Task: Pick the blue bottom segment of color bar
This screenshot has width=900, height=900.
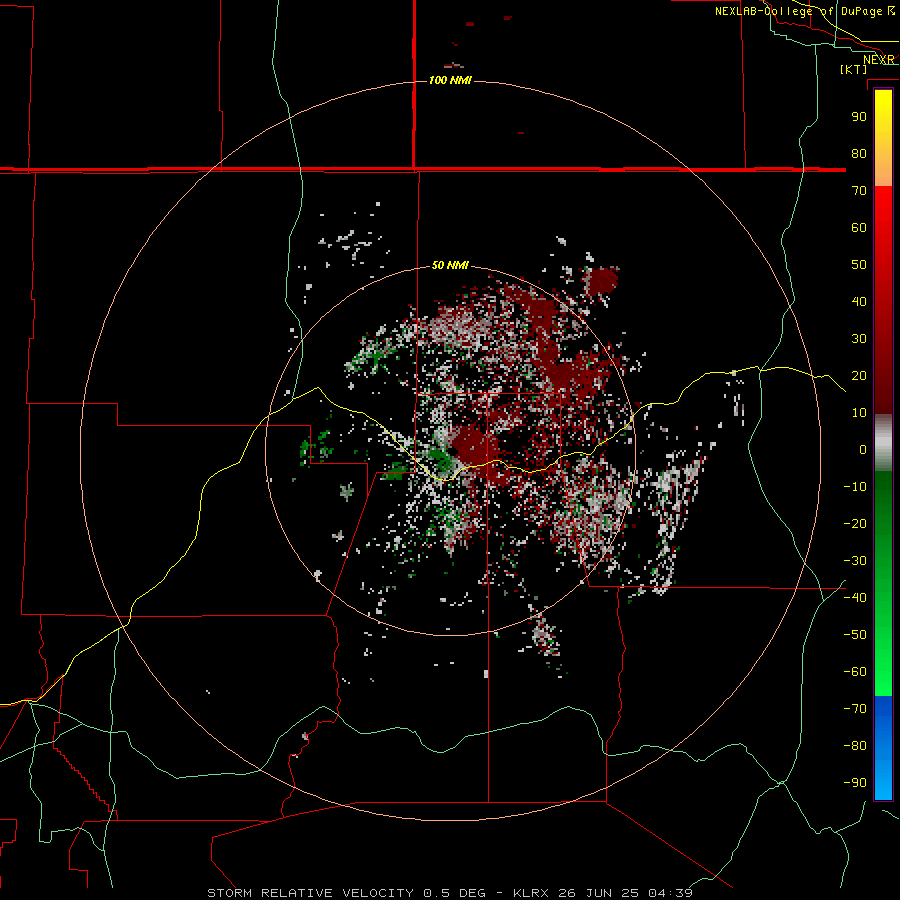Action: (883, 748)
